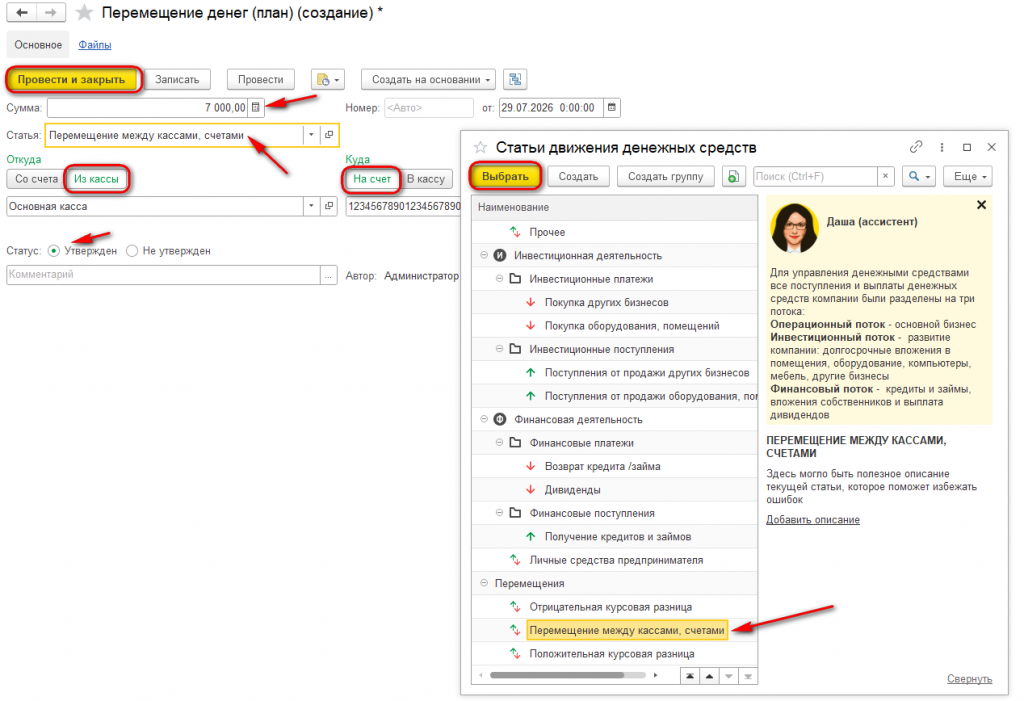1024x701 pixels.
Task: Open the search options magnifier dropdown
Action: pos(919,176)
